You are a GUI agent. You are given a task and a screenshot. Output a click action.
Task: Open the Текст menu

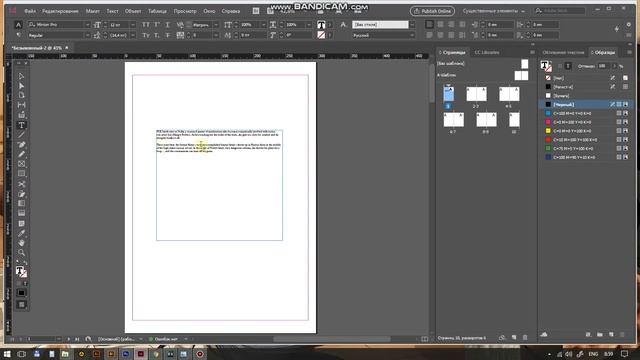(112, 11)
